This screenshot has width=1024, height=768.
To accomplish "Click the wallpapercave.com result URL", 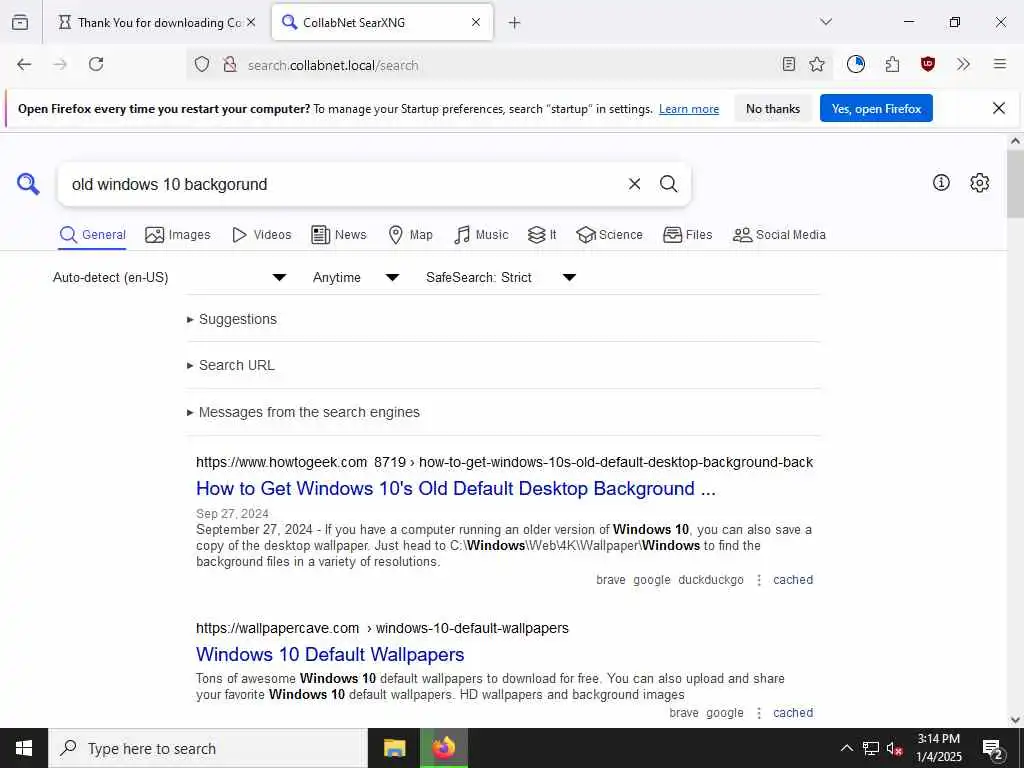I will pos(382,628).
